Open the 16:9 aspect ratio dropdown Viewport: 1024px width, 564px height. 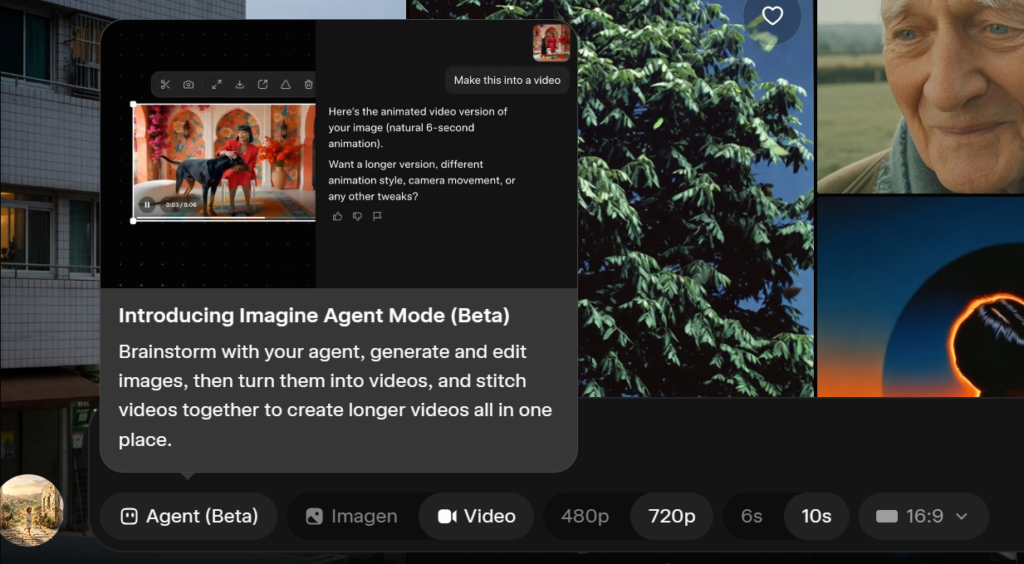point(923,516)
